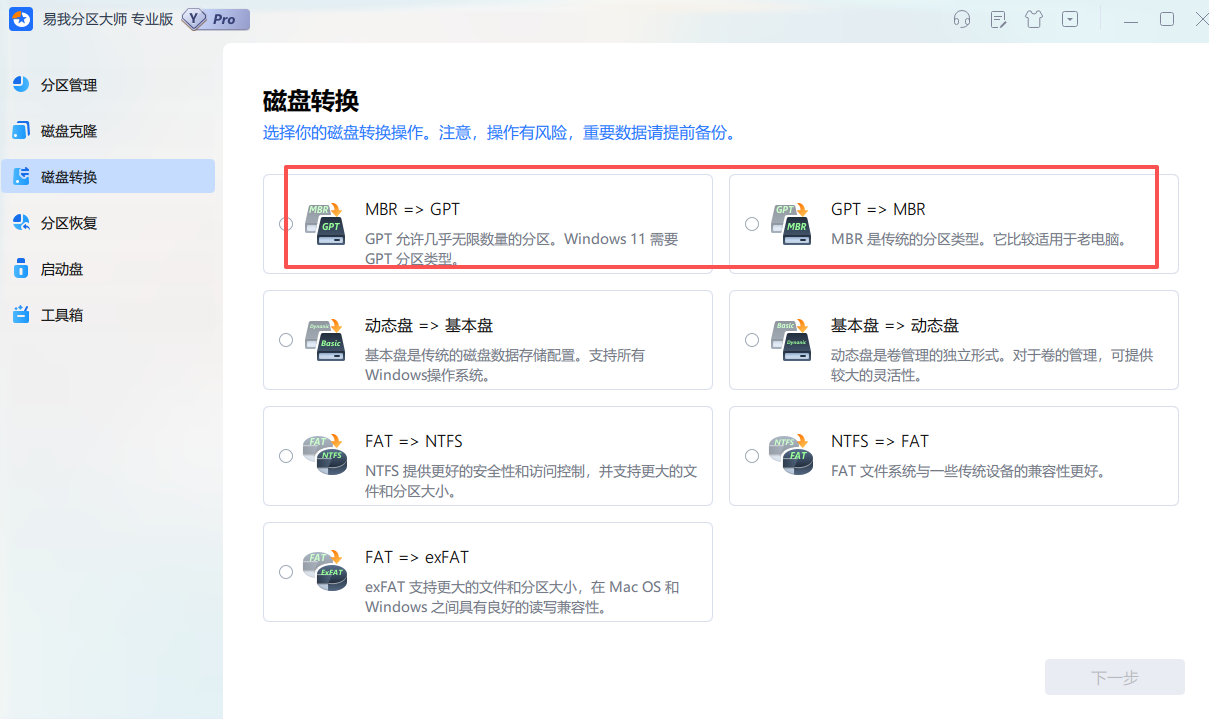
Task: Click the Pro badge next to title
Action: tap(214, 19)
